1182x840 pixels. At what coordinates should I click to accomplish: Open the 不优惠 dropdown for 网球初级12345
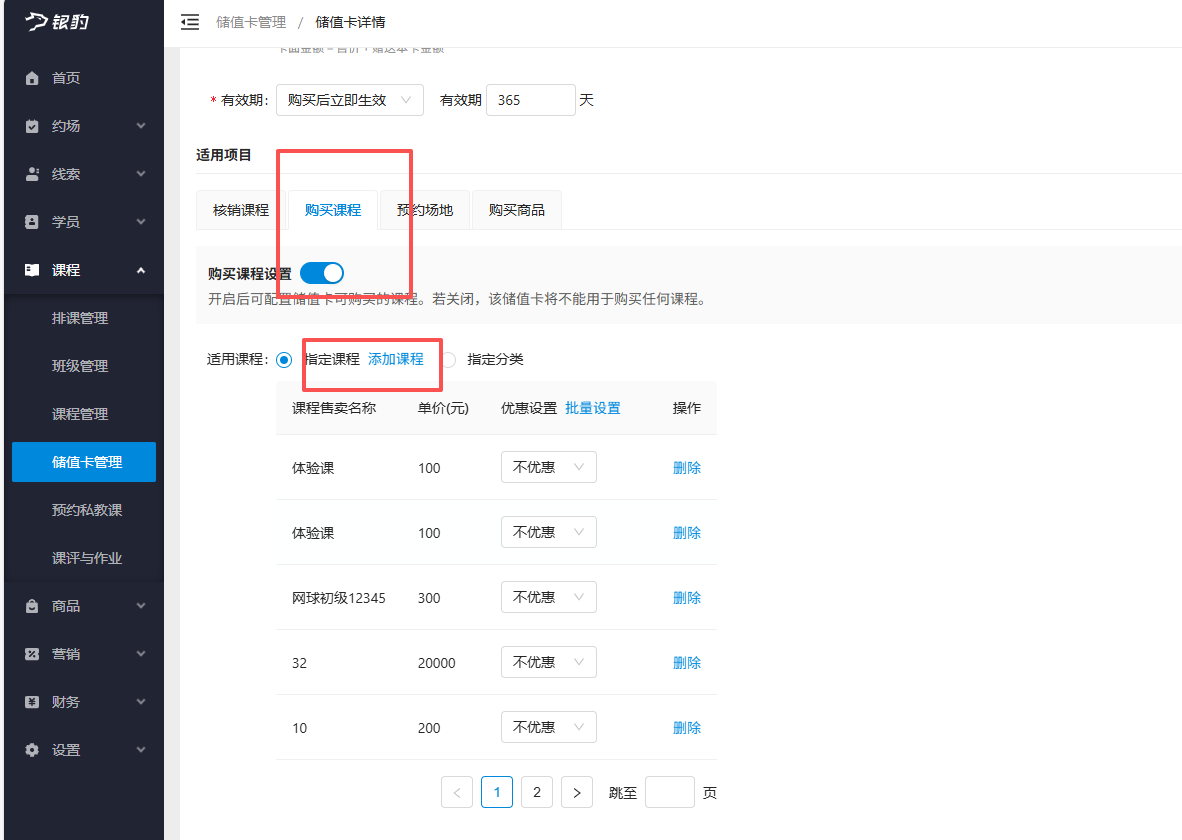(548, 596)
